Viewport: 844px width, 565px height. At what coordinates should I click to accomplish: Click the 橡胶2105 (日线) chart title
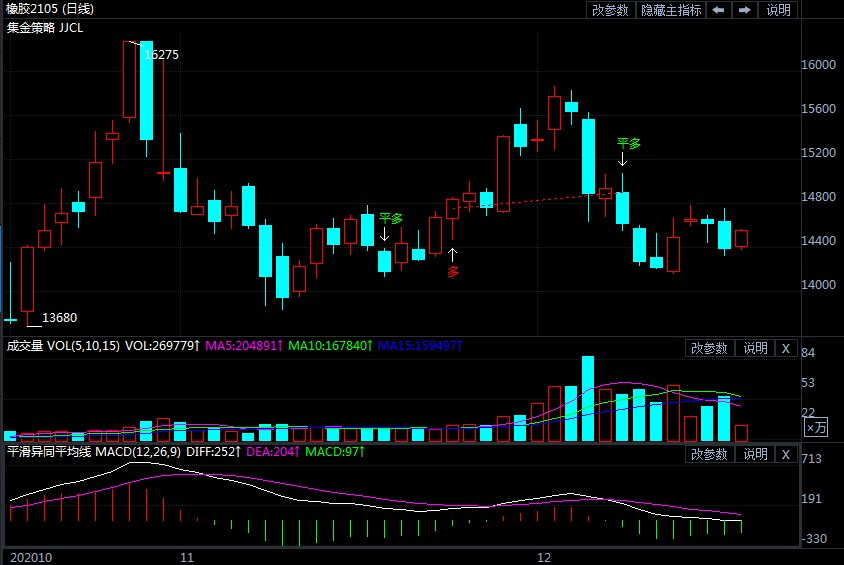[50, 9]
